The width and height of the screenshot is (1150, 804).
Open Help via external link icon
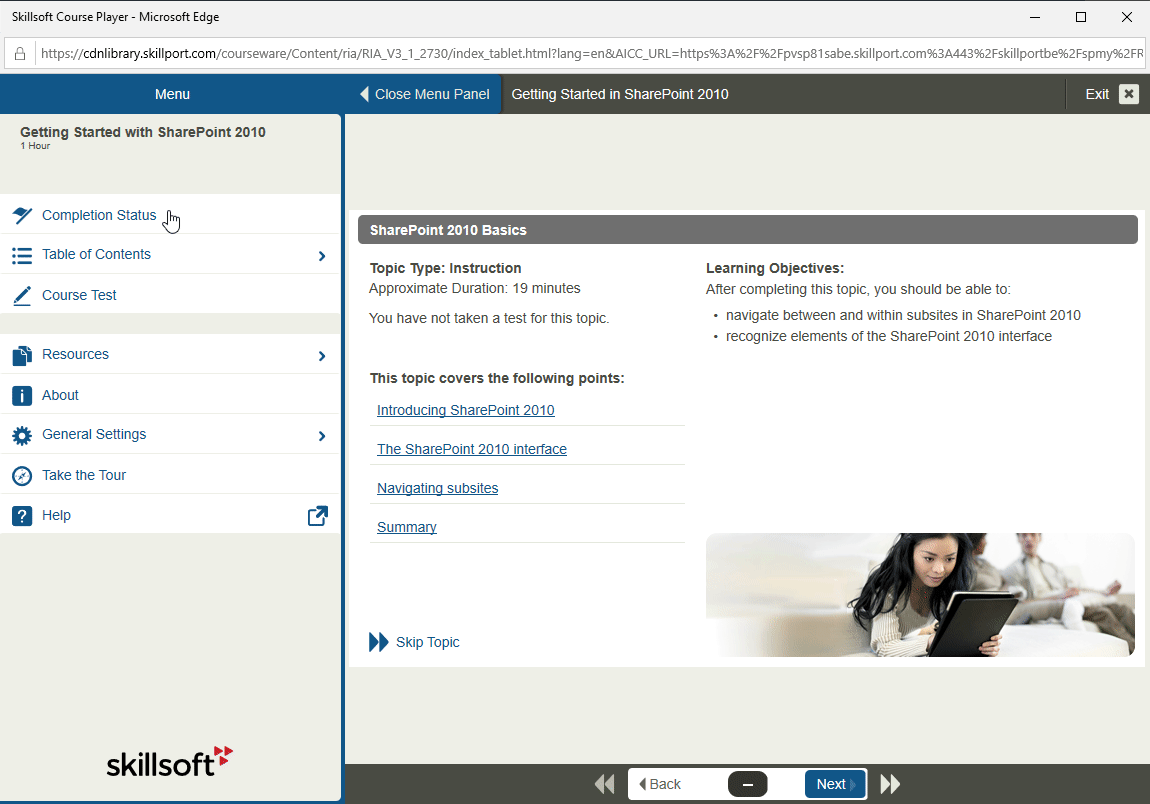click(317, 516)
